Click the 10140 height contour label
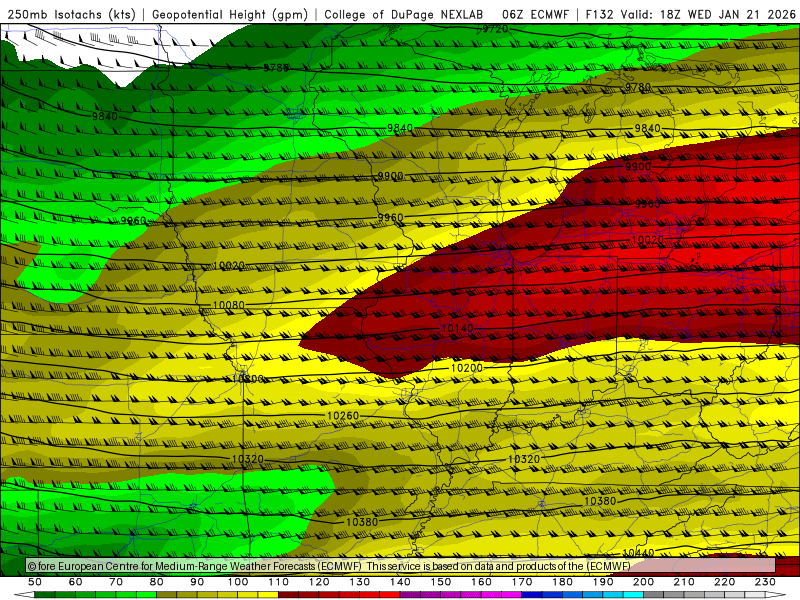 457,328
